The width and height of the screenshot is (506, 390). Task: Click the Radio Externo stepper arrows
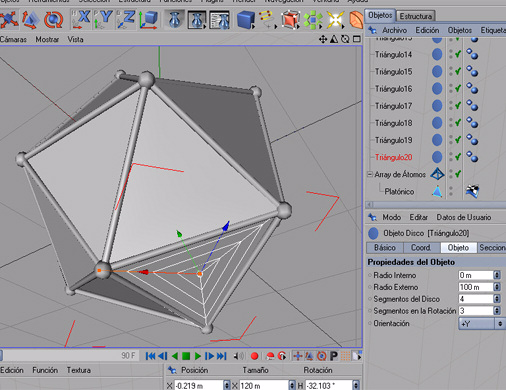(497, 287)
